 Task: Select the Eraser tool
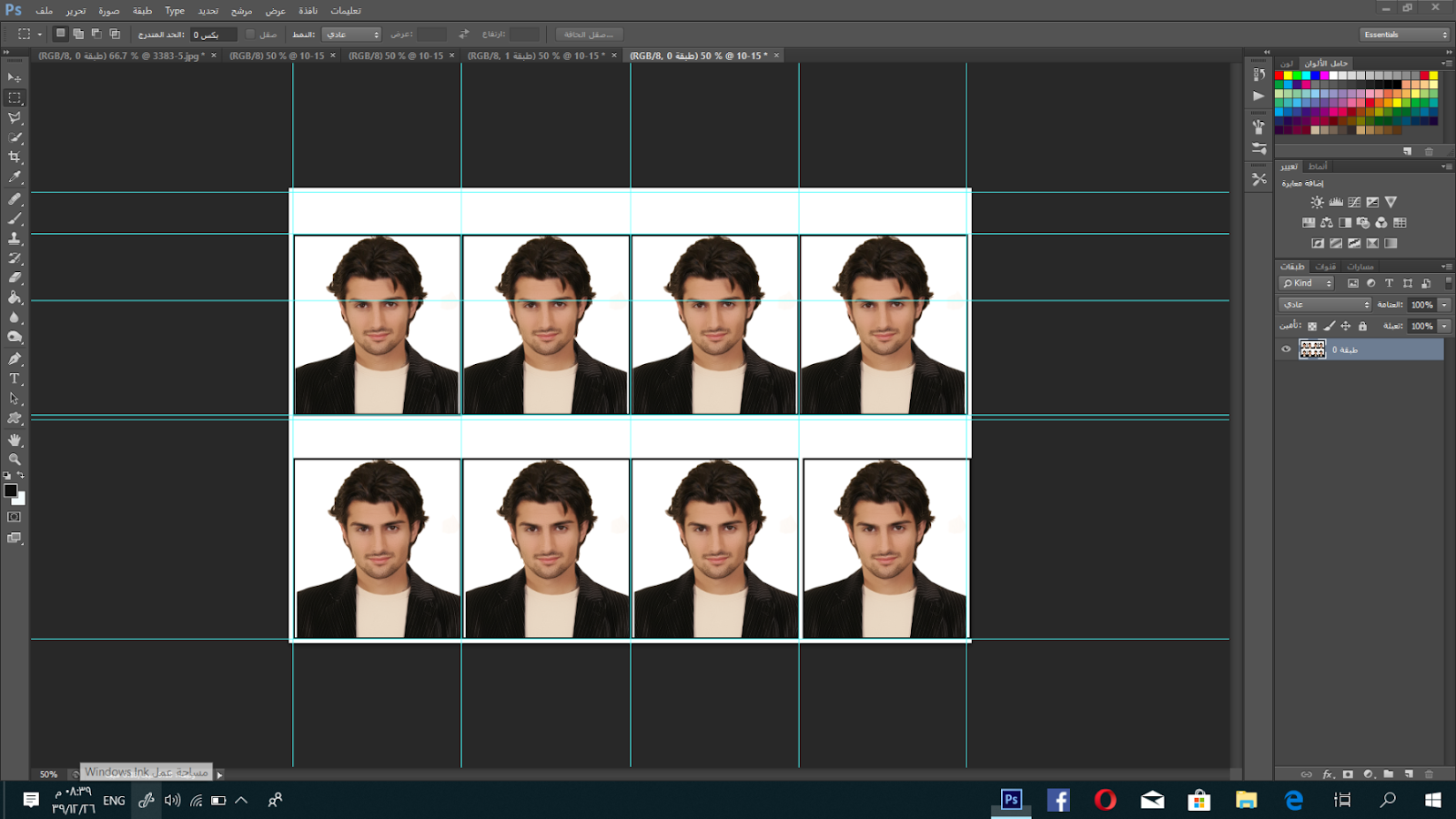pos(15,278)
